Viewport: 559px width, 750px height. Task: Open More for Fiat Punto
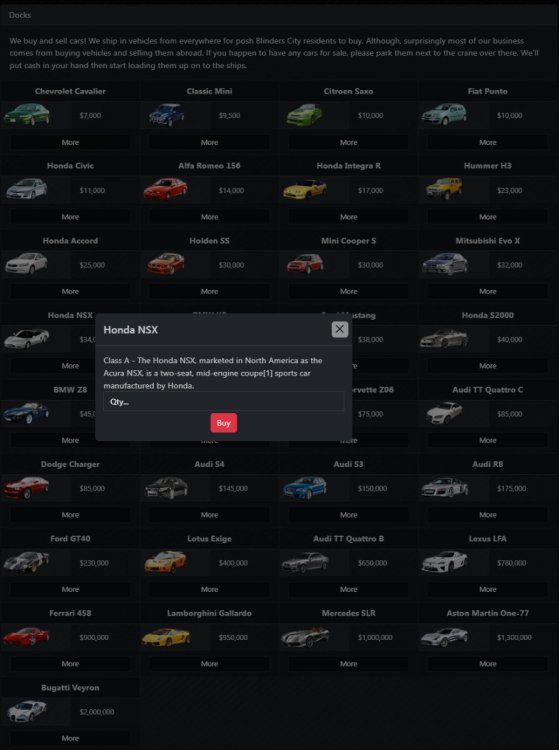[x=488, y=142]
